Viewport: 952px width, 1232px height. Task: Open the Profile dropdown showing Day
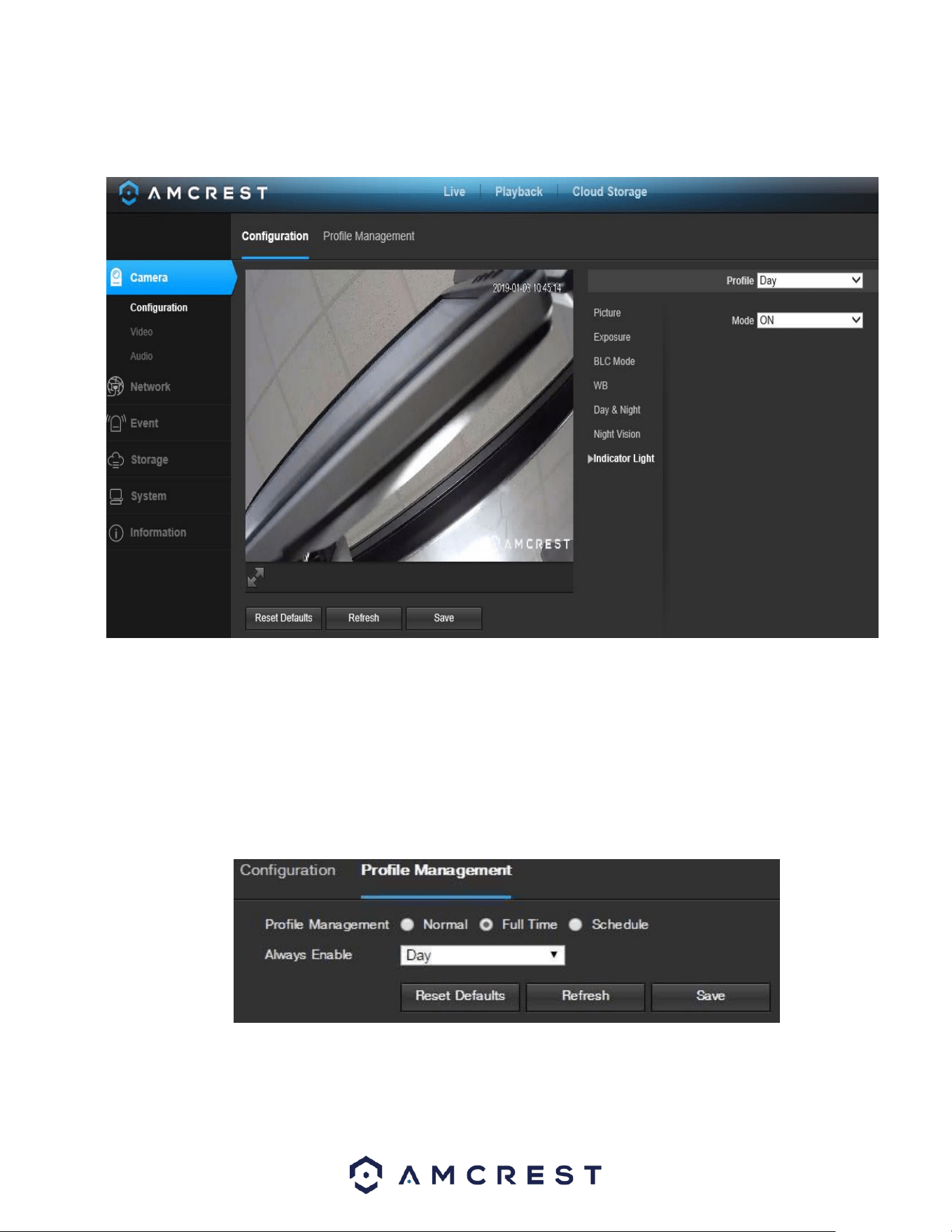coord(810,281)
